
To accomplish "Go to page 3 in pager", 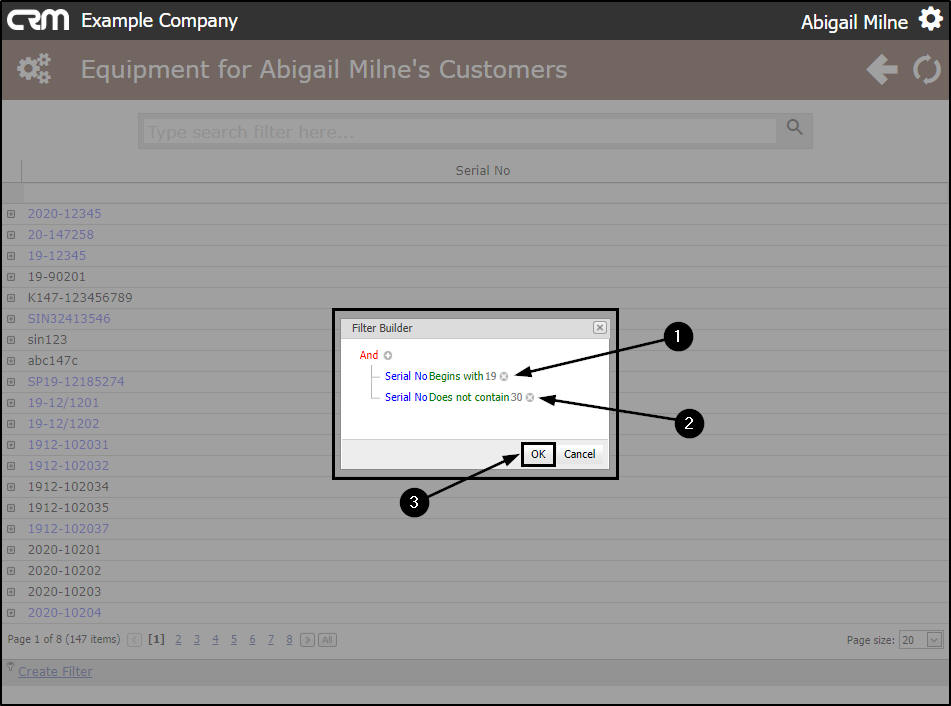I will [x=197, y=640].
